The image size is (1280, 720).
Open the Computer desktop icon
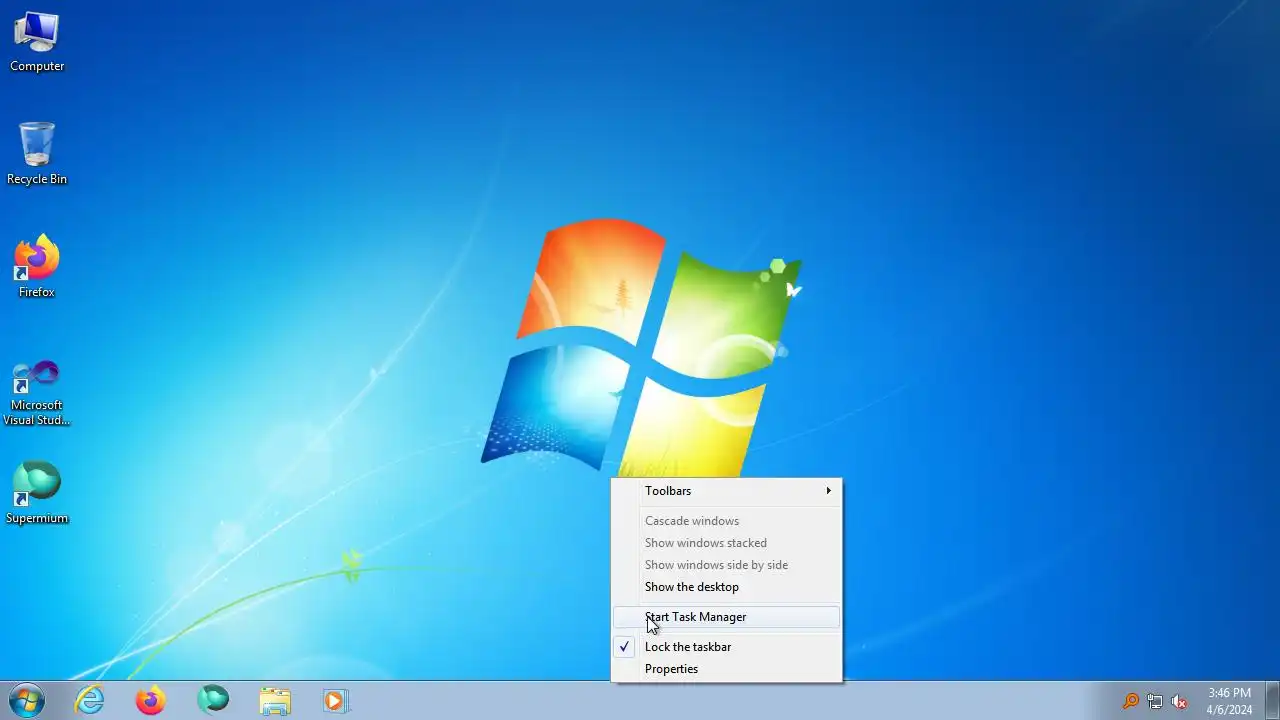(x=37, y=42)
